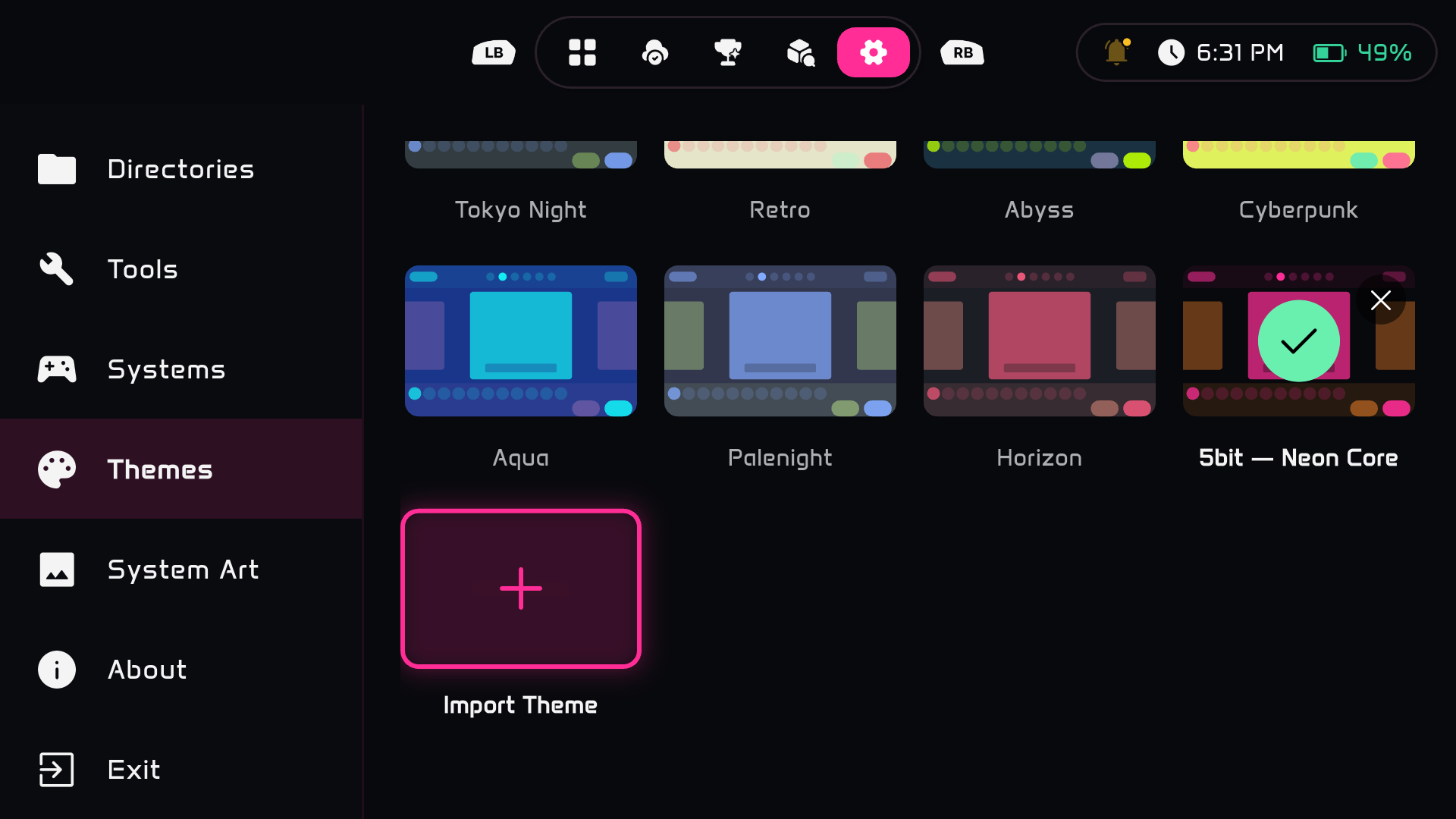Click the Import Theme label
This screenshot has width=1456, height=819.
tap(520, 705)
